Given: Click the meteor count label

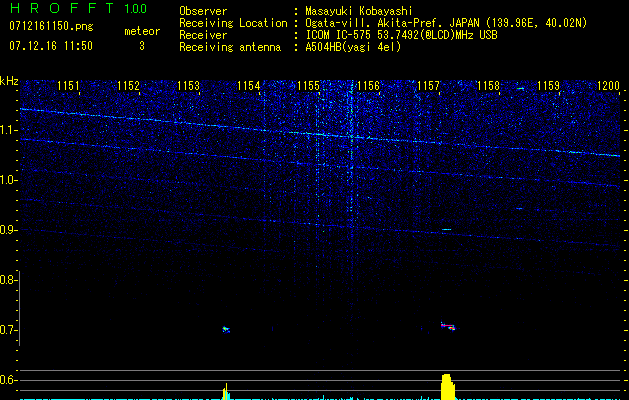Looking at the screenshot, I should click(x=142, y=31).
